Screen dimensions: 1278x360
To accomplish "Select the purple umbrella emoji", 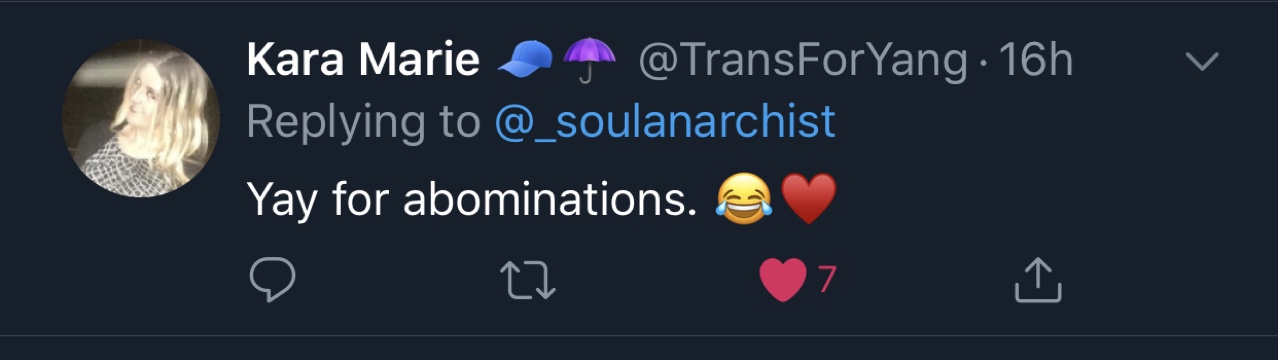I will point(589,62).
